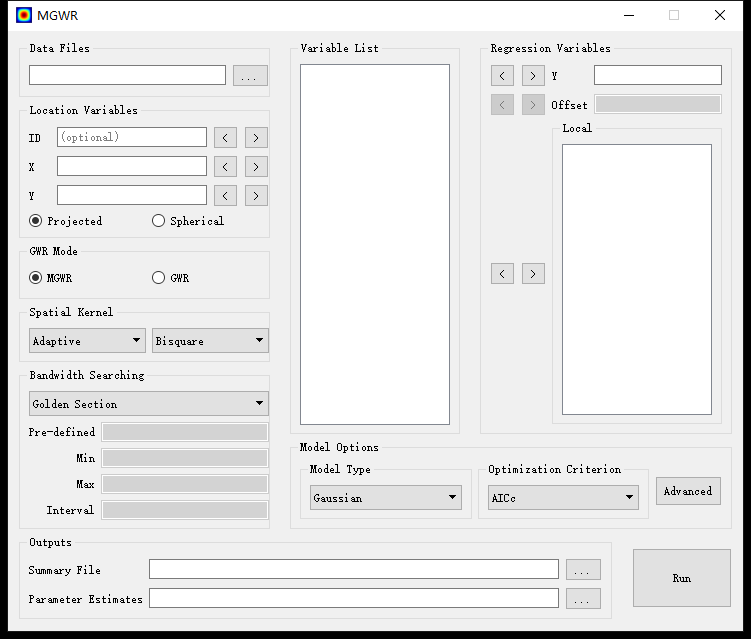This screenshot has width=751, height=639.
Task: Browse for the Summary File output
Action: pyautogui.click(x=583, y=570)
